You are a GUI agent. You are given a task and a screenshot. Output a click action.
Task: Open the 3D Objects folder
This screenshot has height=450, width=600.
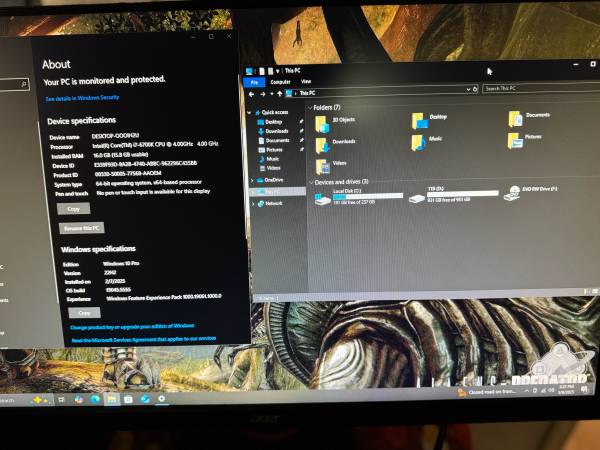tap(322, 123)
